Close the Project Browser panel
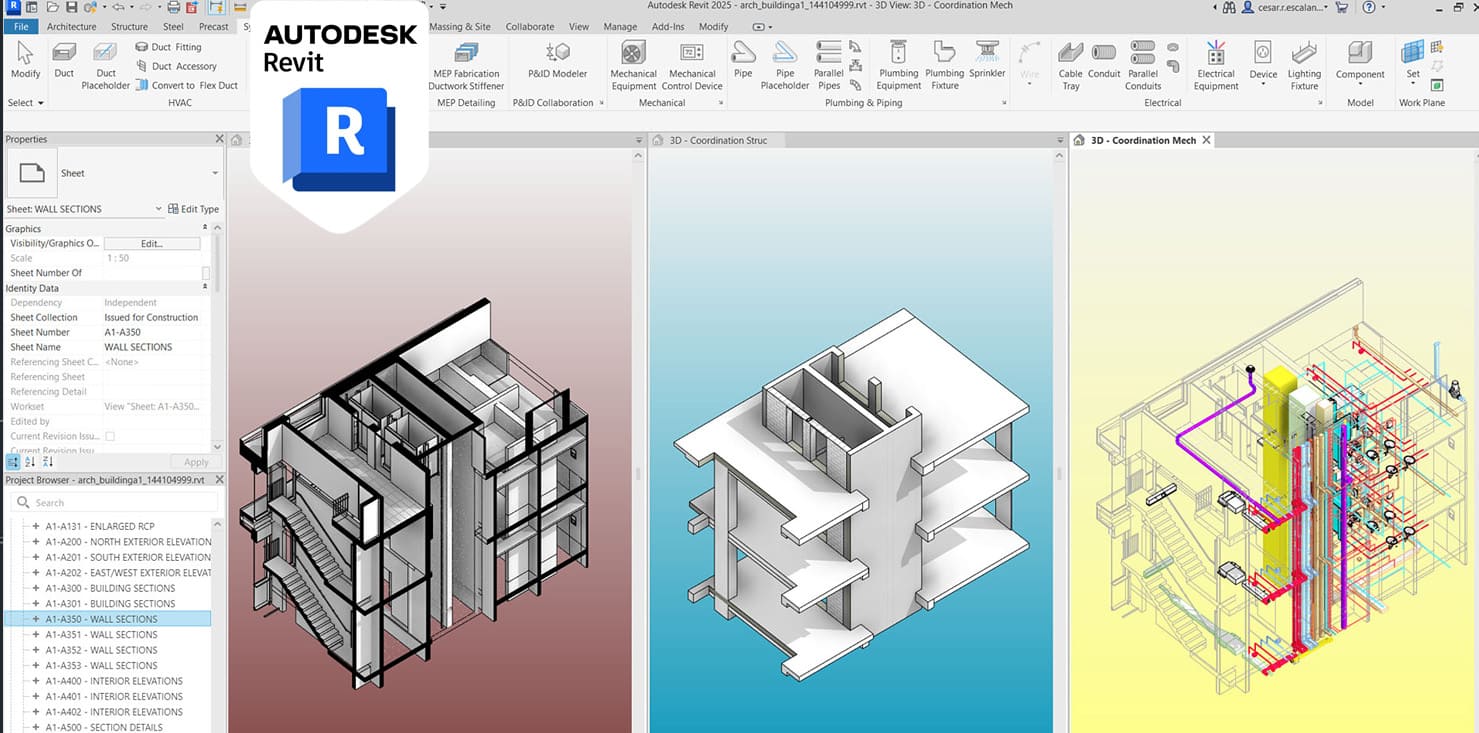This screenshot has width=1479, height=733. [219, 480]
